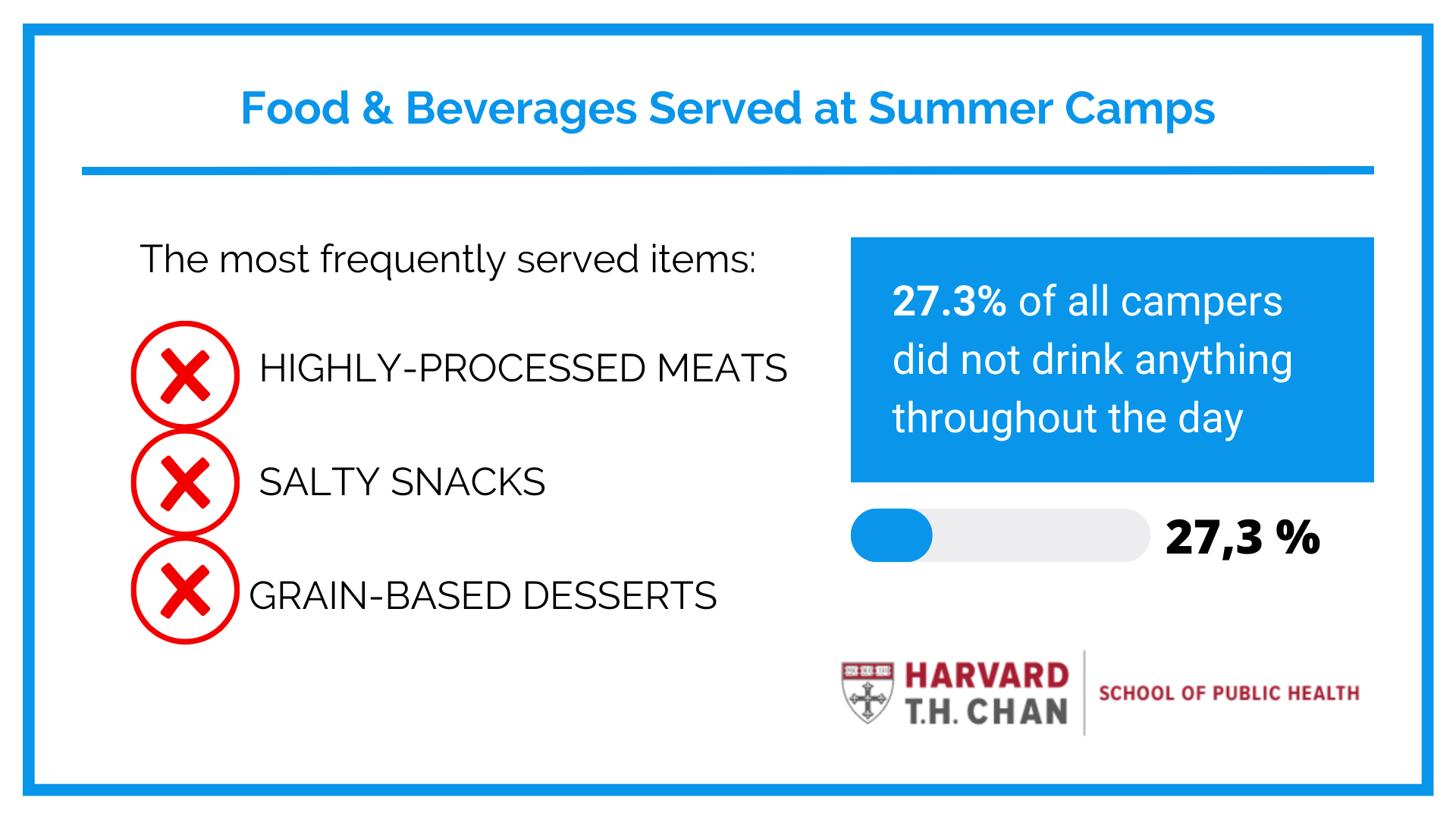The width and height of the screenshot is (1456, 819).
Task: Click the infographic title about Summer Camps
Action: [727, 108]
